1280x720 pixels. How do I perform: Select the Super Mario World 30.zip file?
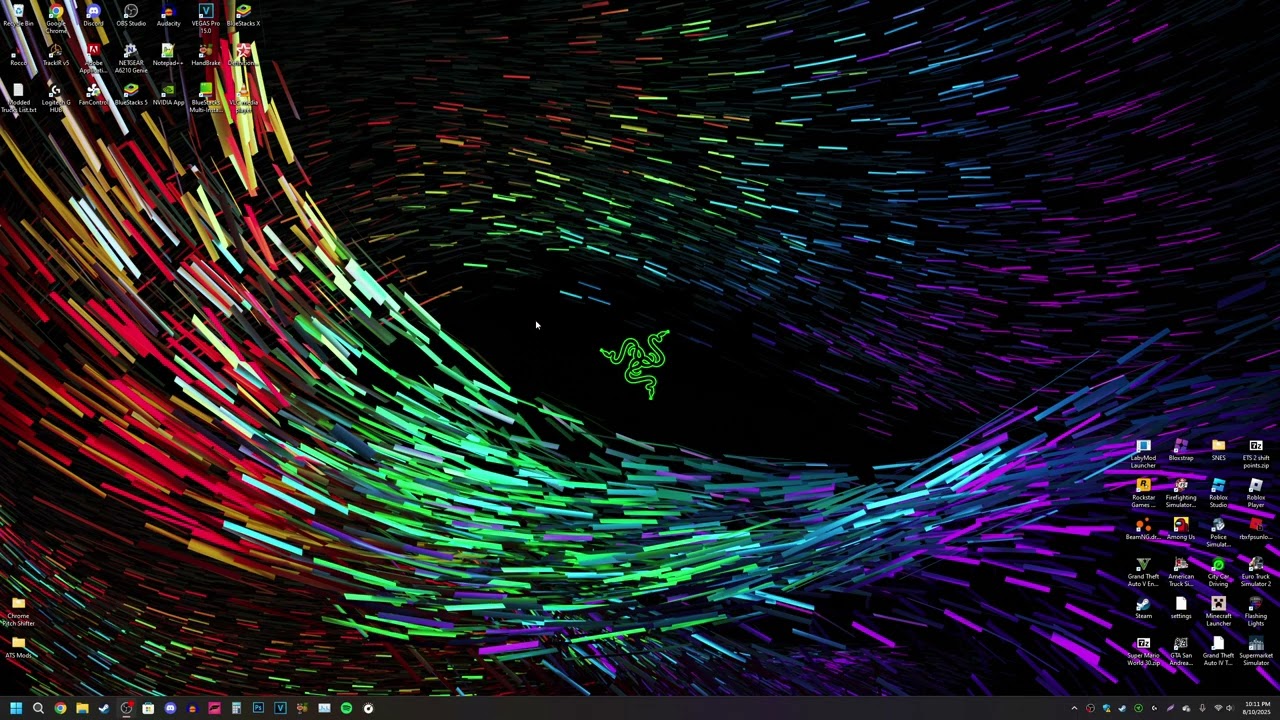point(1143,652)
